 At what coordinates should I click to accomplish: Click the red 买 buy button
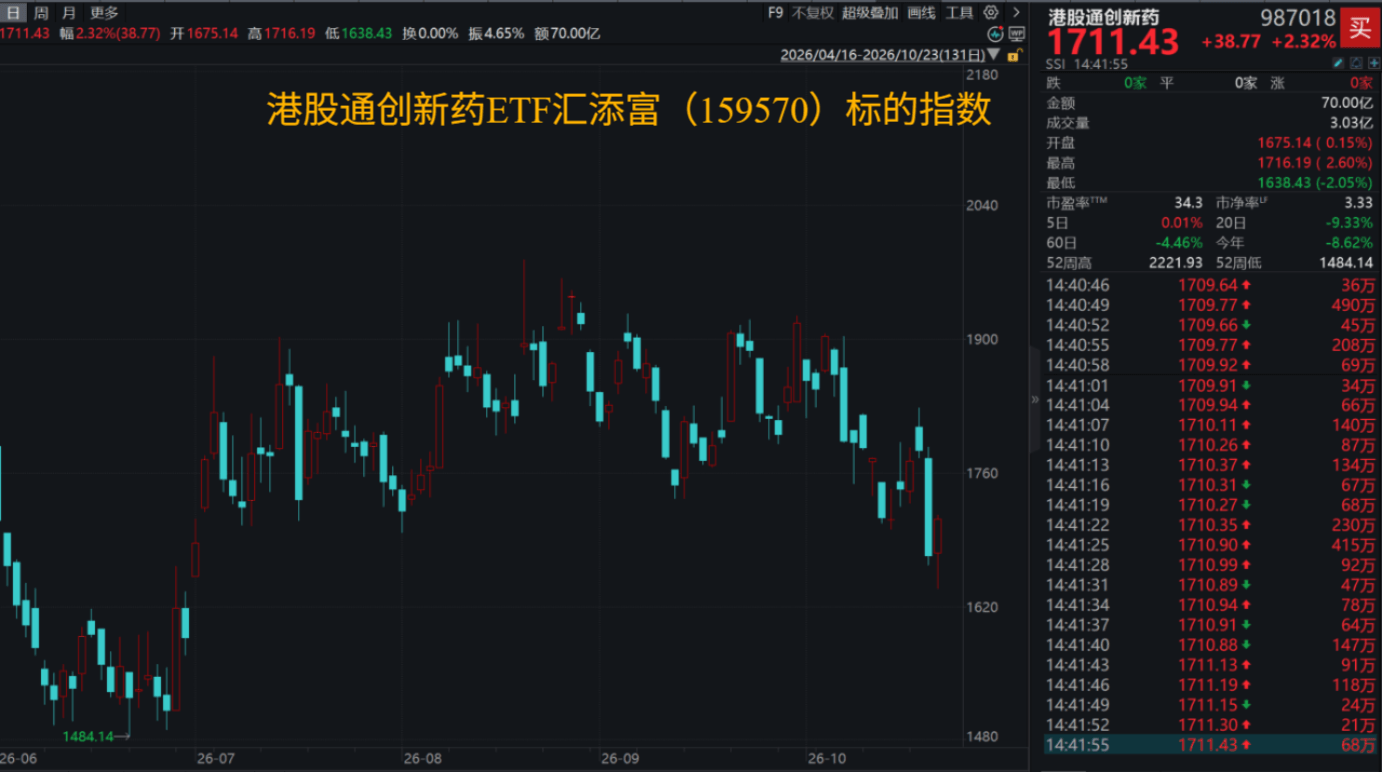click(1360, 27)
